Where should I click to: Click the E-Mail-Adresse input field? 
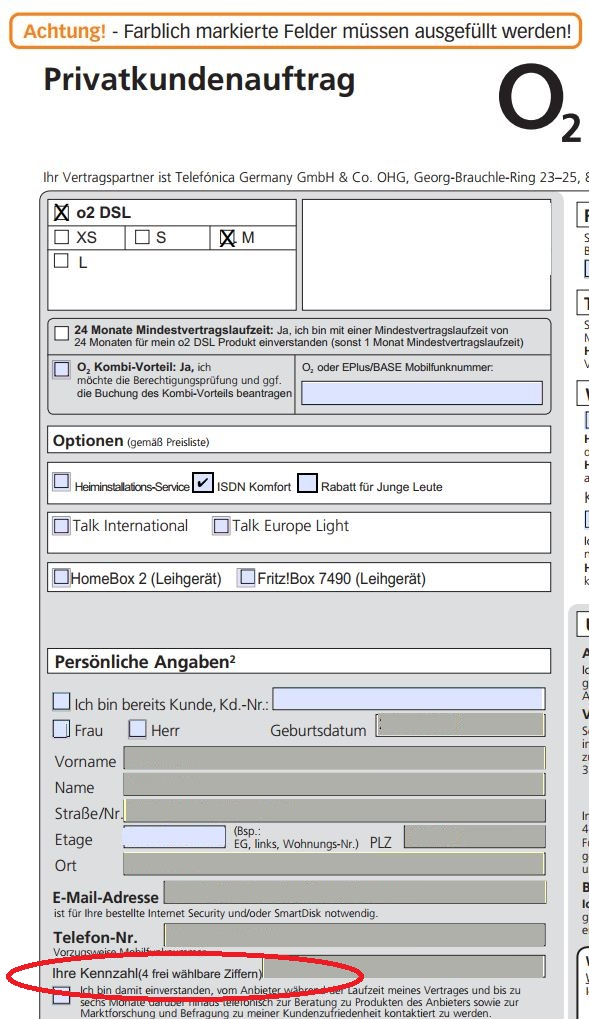[x=355, y=892]
